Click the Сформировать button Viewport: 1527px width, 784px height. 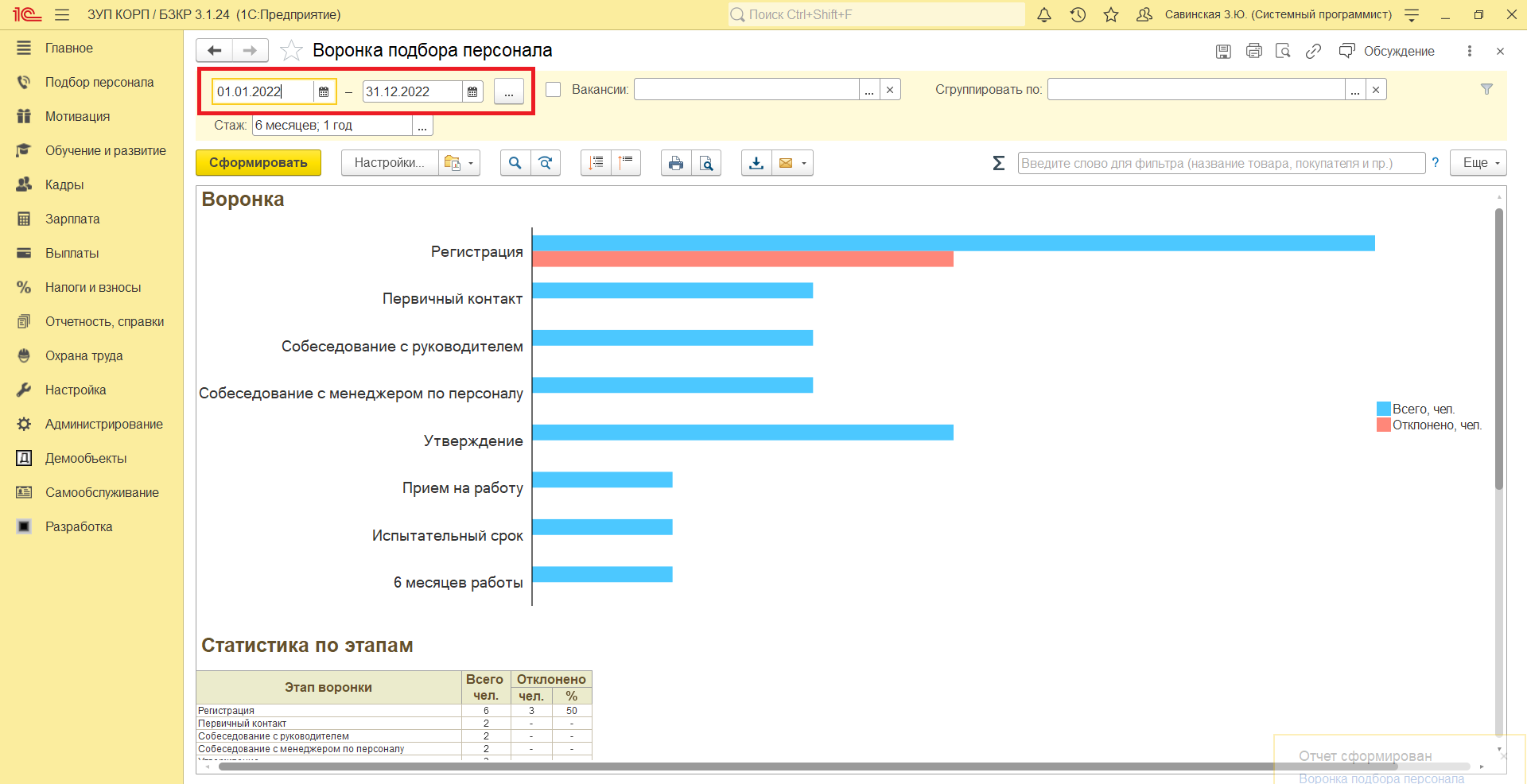click(x=258, y=163)
